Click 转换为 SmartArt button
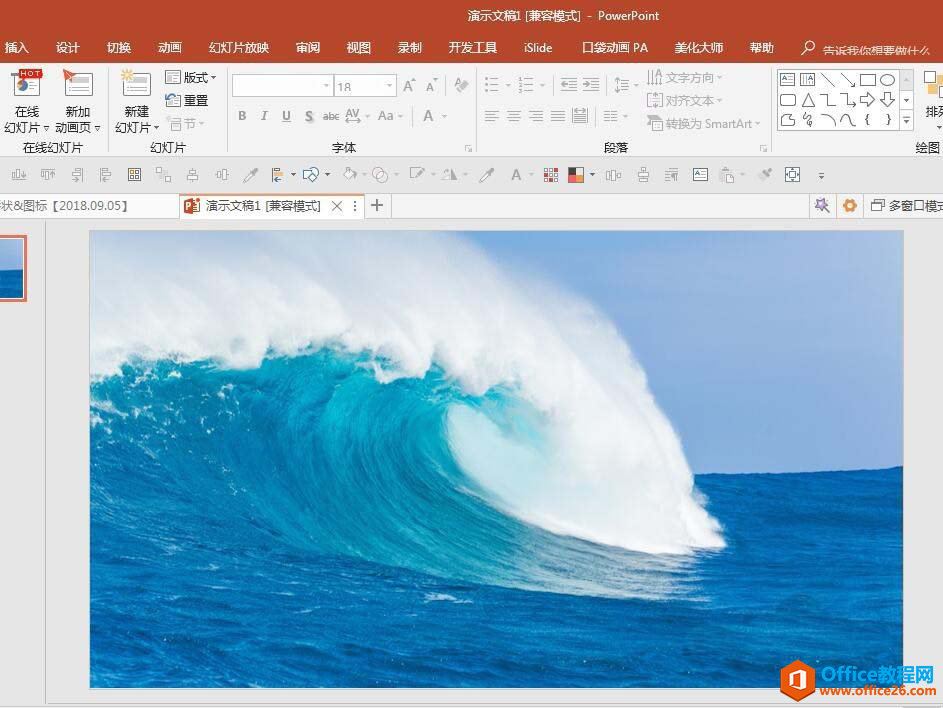The height and width of the screenshot is (708, 943). click(704, 123)
